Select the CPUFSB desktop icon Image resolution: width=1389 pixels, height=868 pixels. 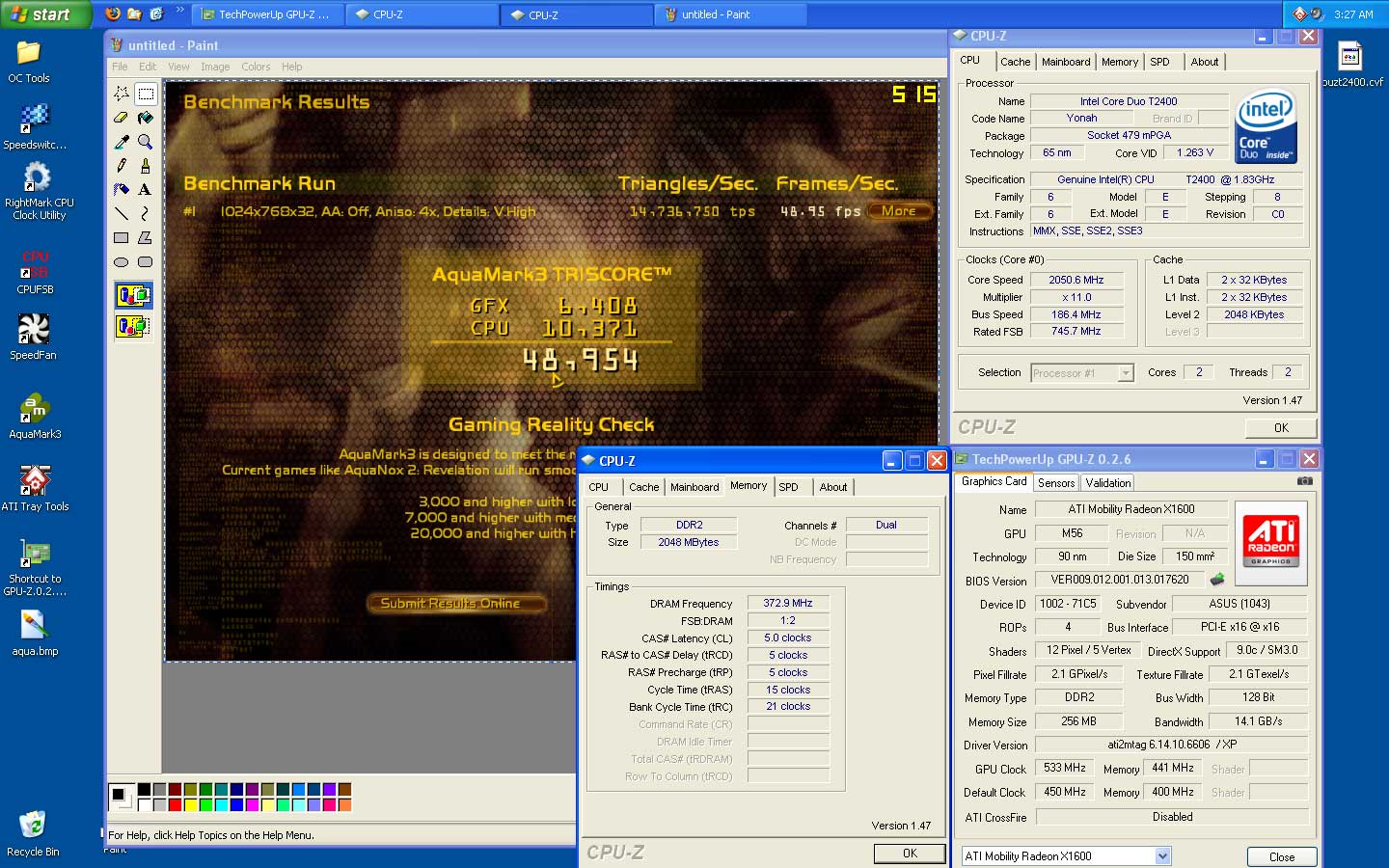click(x=35, y=272)
